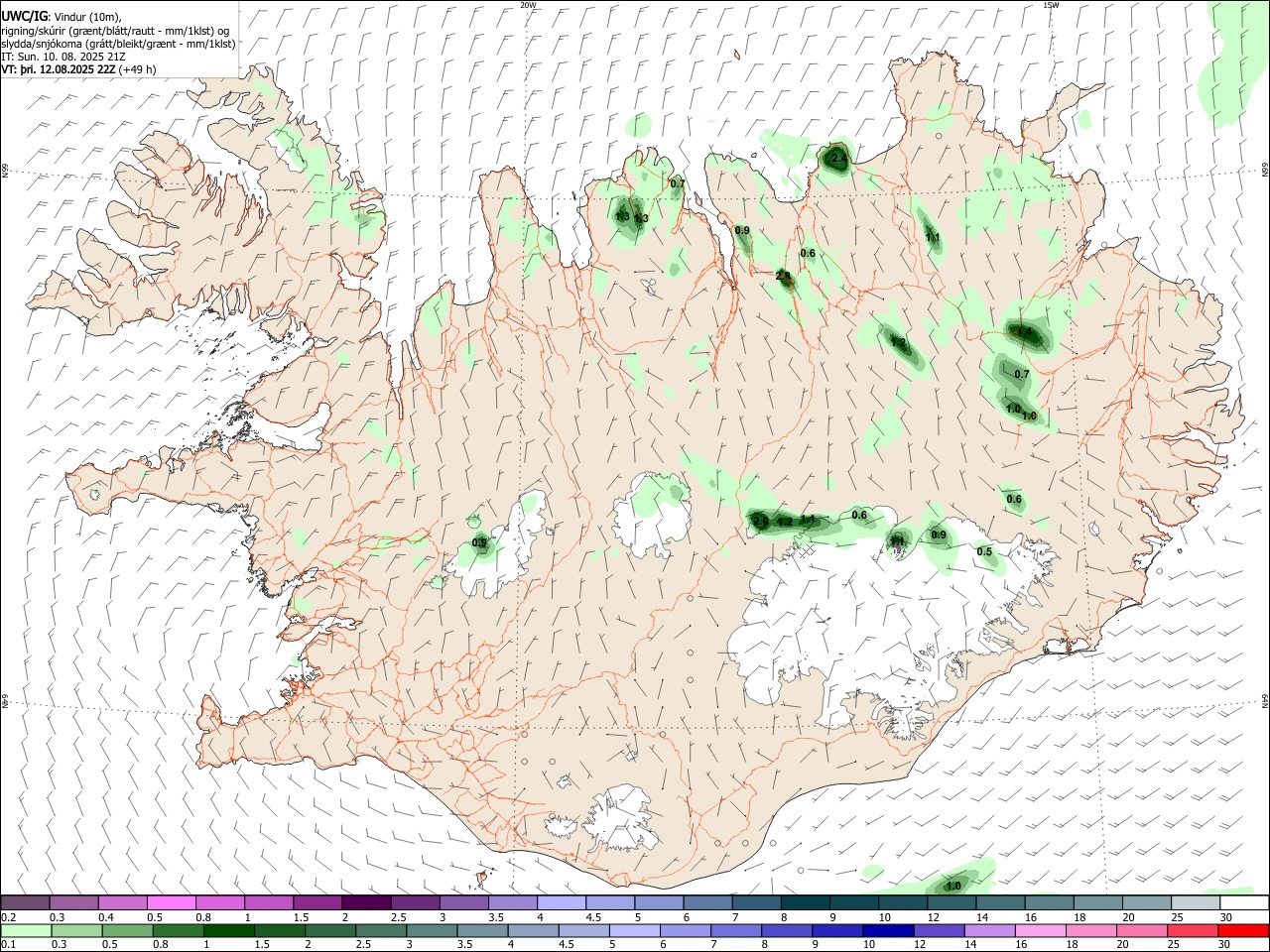Click the bright pink 0.5 swatch in upper legend row
The image size is (1270, 952).
tap(171, 903)
